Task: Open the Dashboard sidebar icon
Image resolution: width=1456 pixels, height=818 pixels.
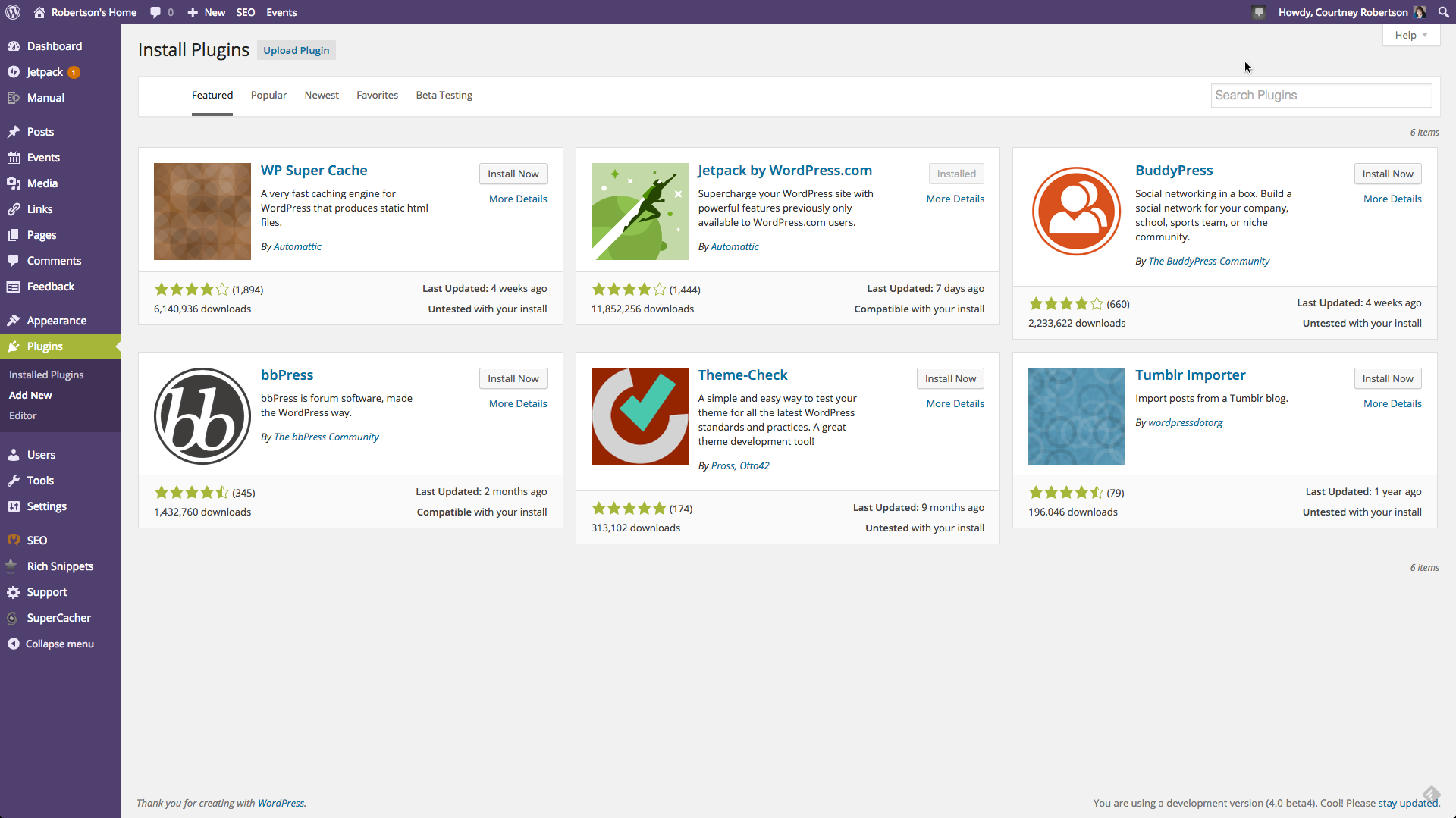Action: click(14, 46)
